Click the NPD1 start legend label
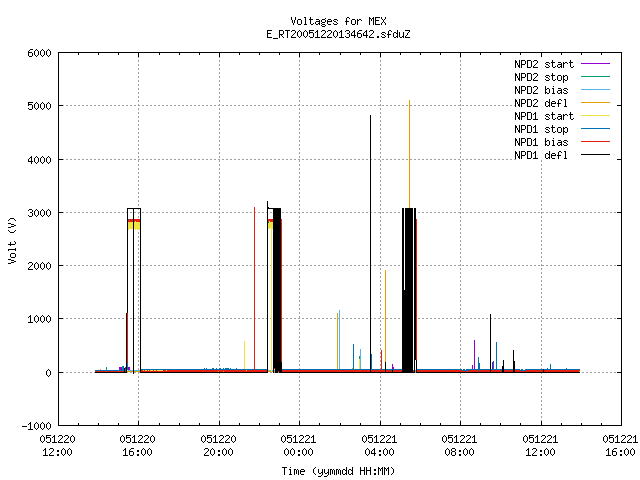This screenshot has height=480, width=640. (x=544, y=116)
